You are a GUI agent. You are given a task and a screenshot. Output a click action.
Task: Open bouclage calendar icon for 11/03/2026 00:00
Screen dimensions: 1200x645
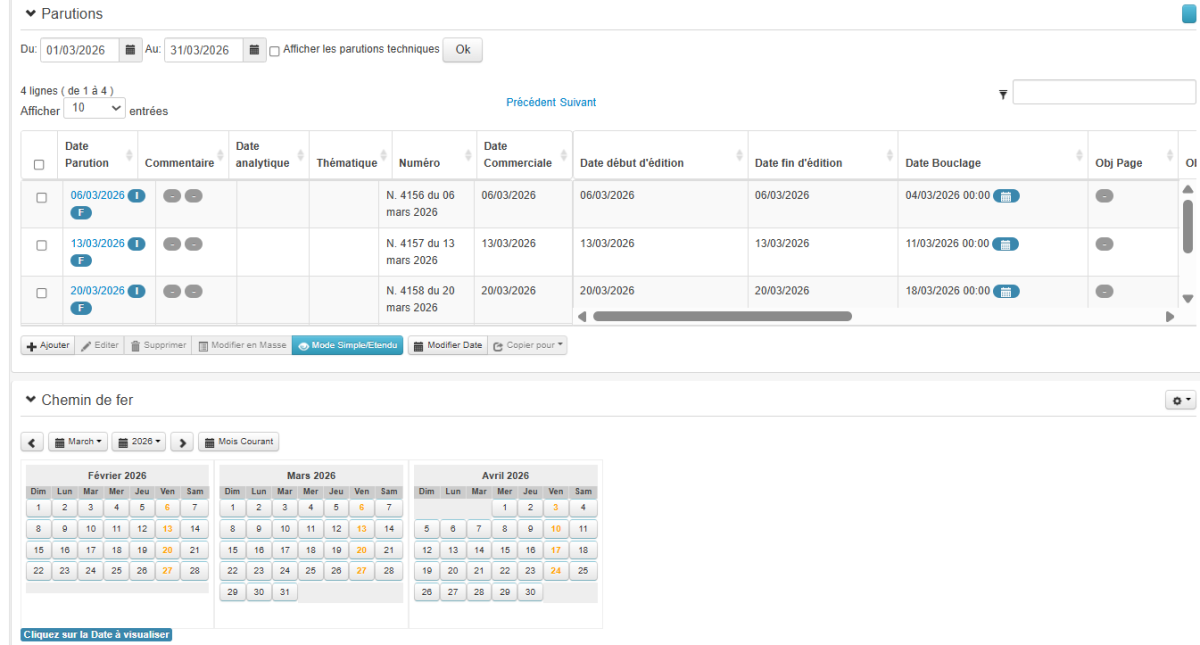click(1006, 244)
